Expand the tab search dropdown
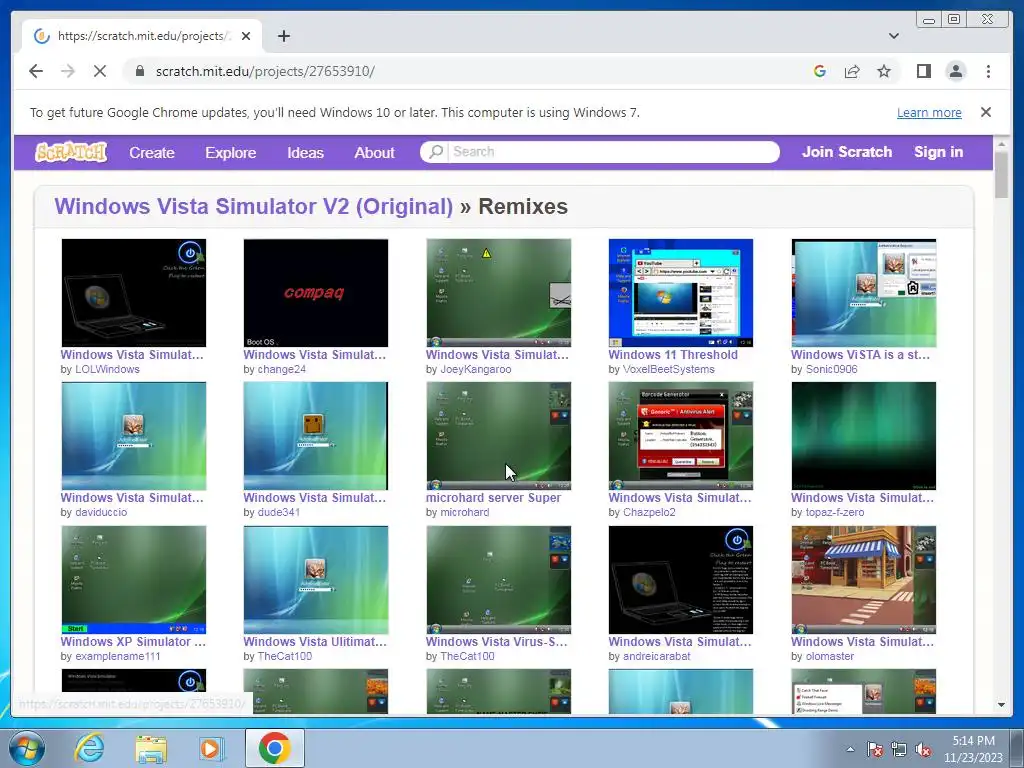Image resolution: width=1024 pixels, height=768 pixels. point(893,36)
